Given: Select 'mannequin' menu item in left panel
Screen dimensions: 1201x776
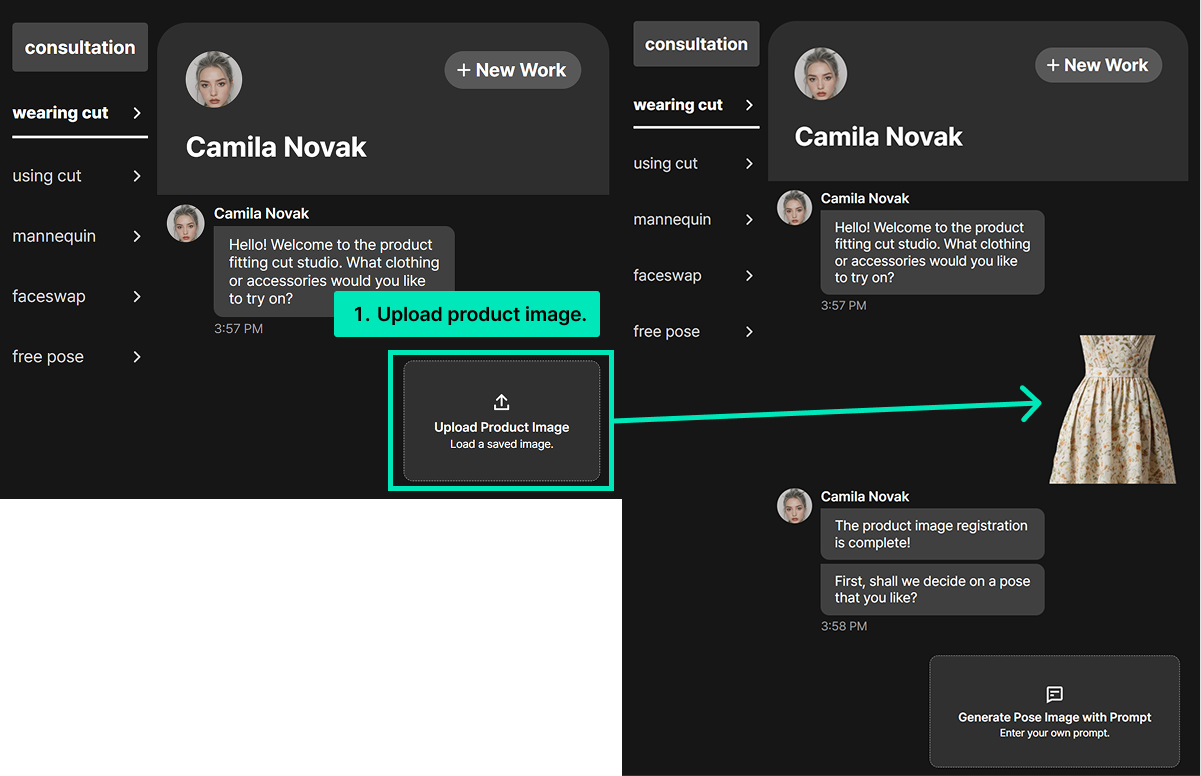Looking at the screenshot, I should 79,236.
